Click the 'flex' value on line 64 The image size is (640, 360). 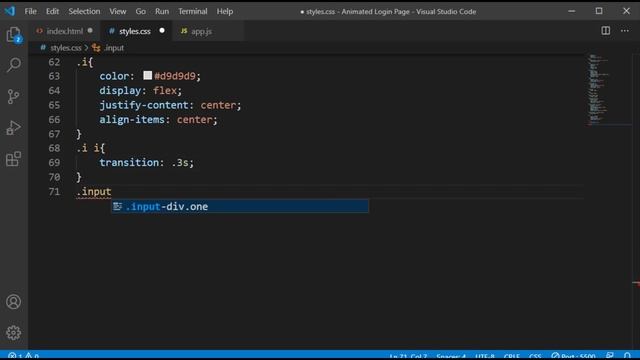(x=165, y=91)
